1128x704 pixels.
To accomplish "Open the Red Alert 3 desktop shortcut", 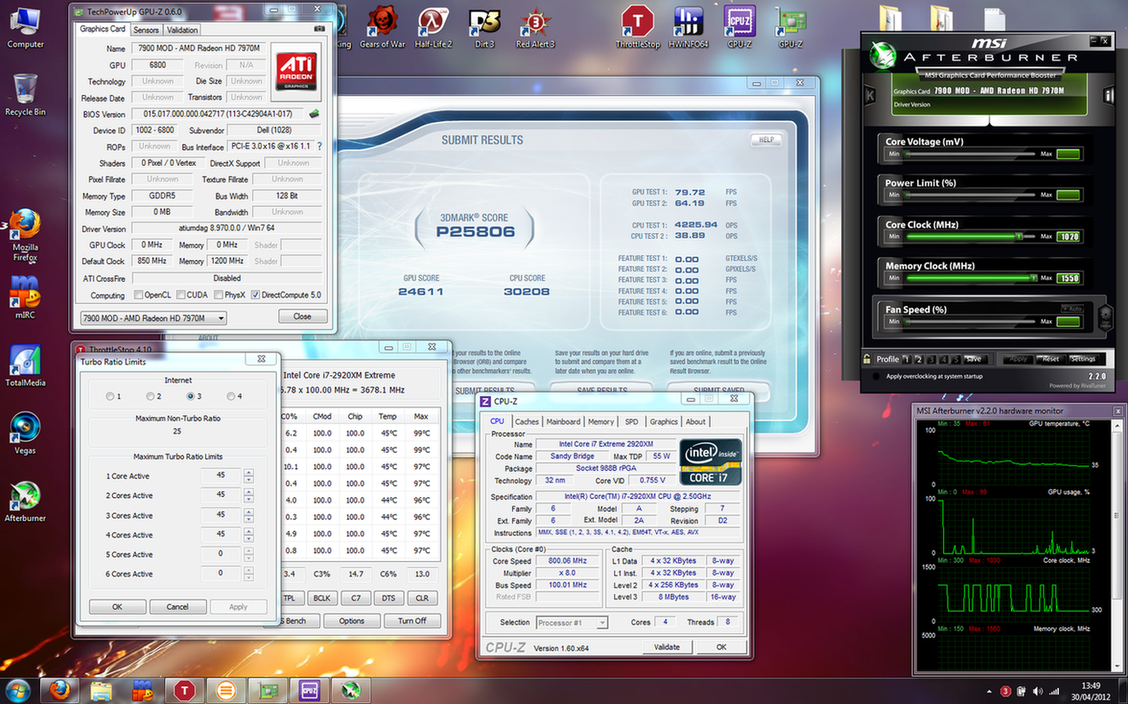I will point(535,27).
